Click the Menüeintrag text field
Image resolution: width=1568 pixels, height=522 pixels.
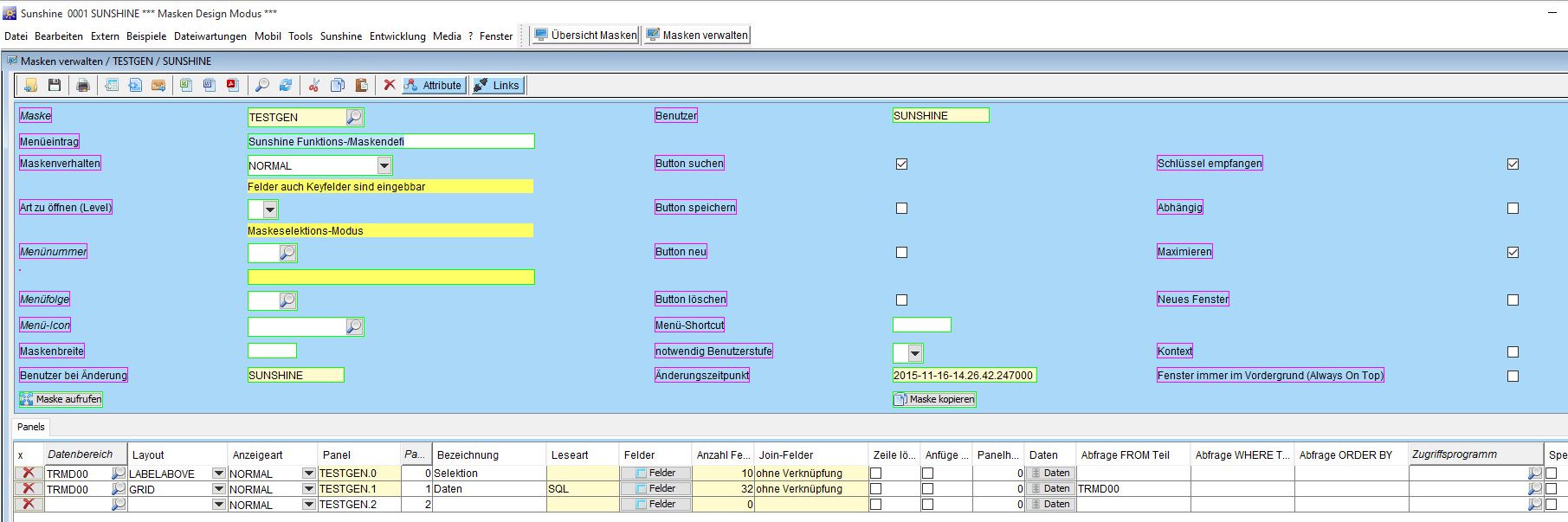pyautogui.click(x=391, y=141)
